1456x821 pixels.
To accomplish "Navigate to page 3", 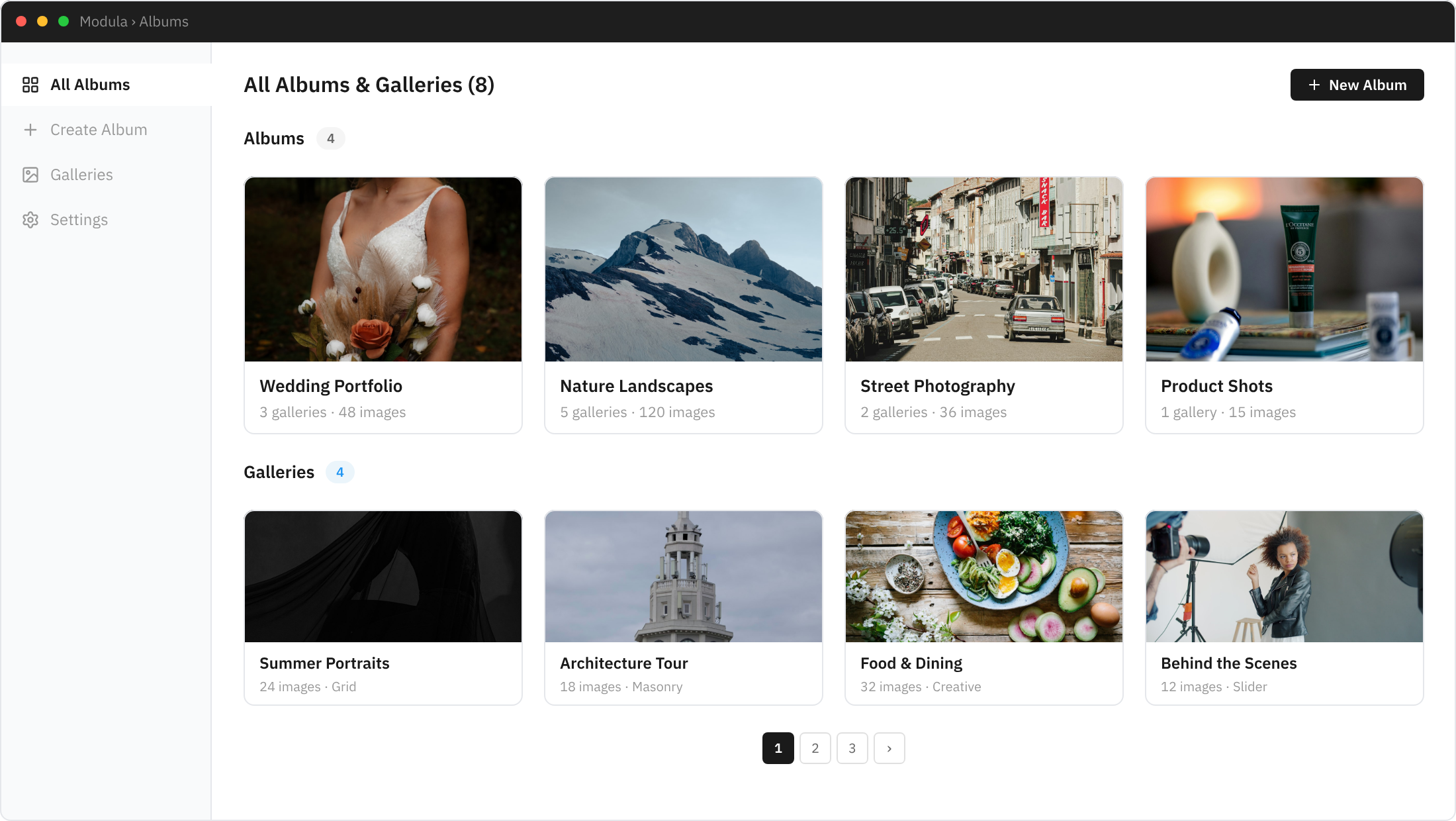I will pos(852,748).
